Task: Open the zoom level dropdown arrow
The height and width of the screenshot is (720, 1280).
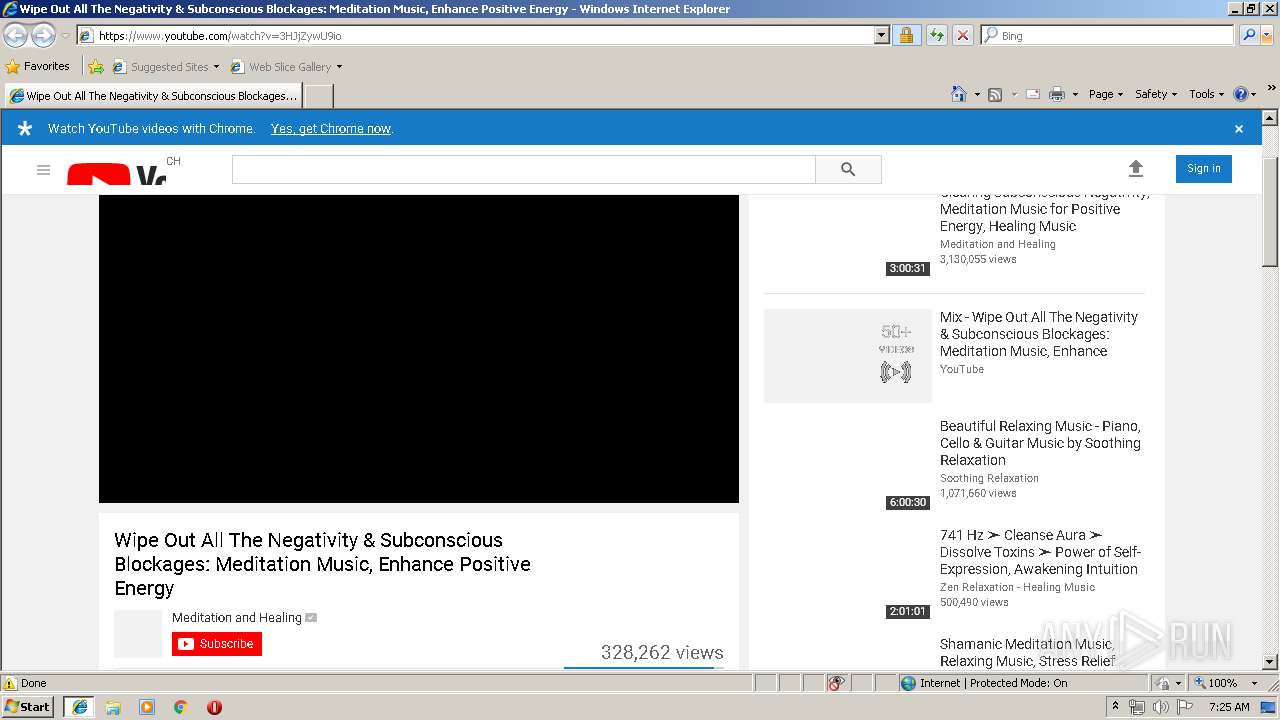Action: (x=1254, y=683)
